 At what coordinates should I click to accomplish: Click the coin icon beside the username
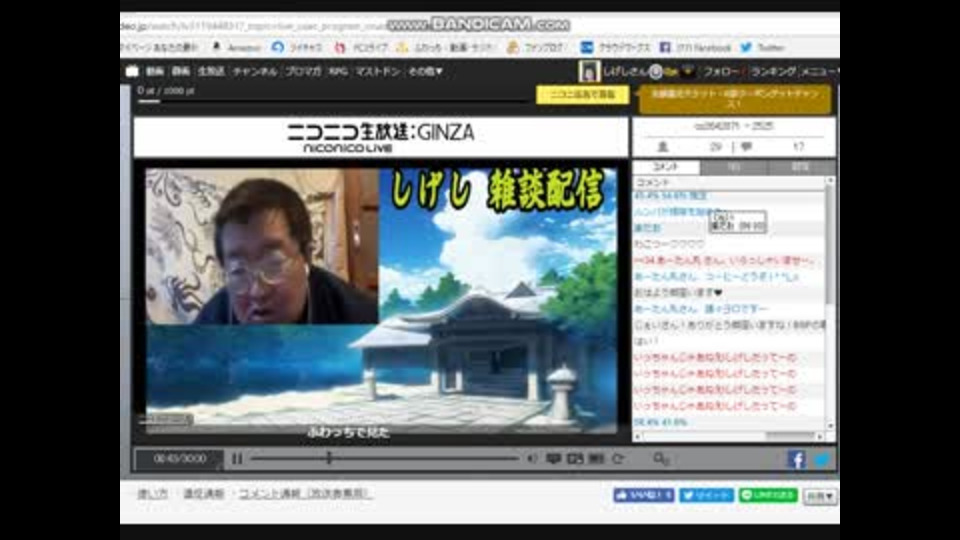[x=656, y=72]
